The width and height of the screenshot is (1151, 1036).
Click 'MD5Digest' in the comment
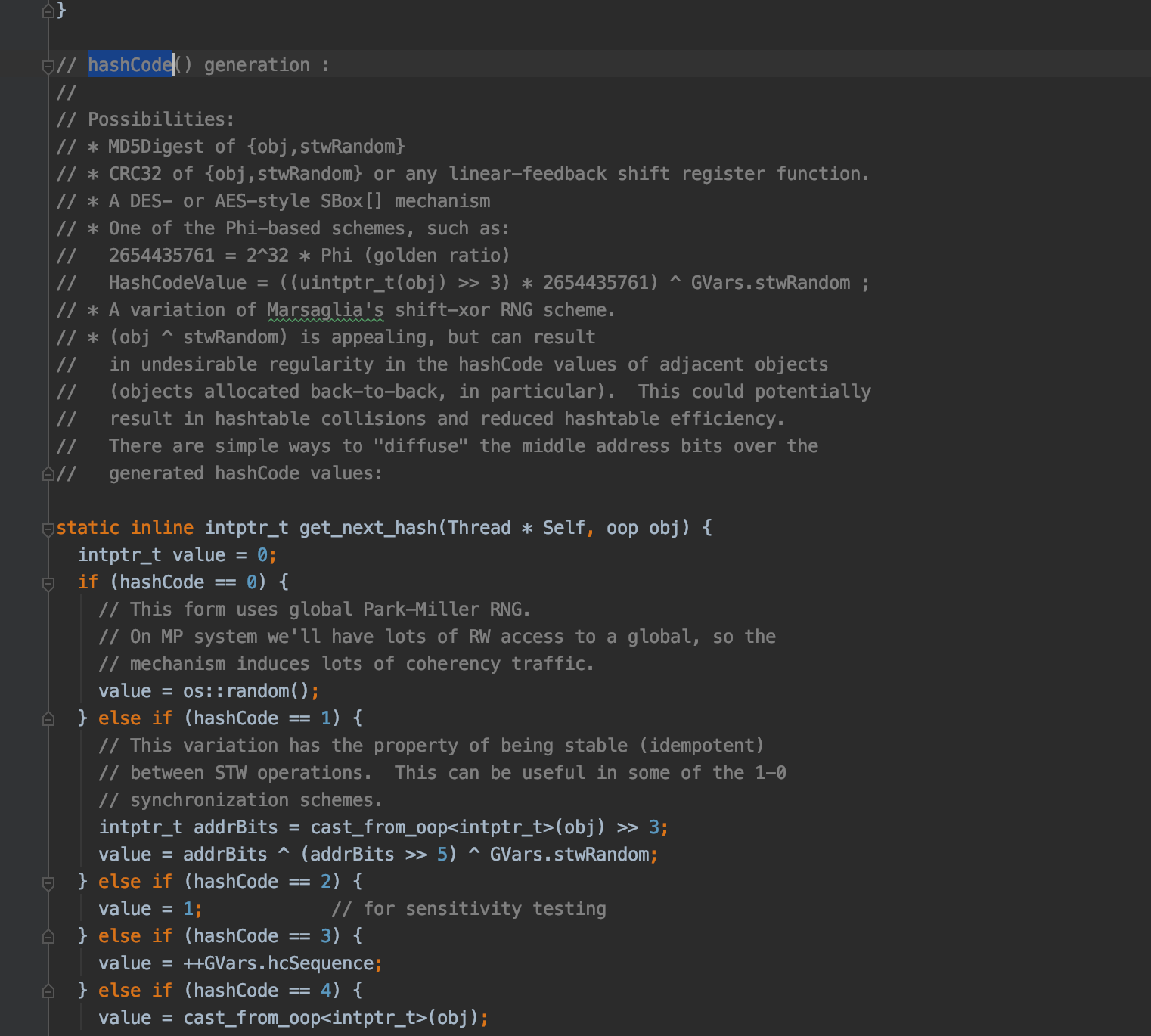(x=156, y=147)
